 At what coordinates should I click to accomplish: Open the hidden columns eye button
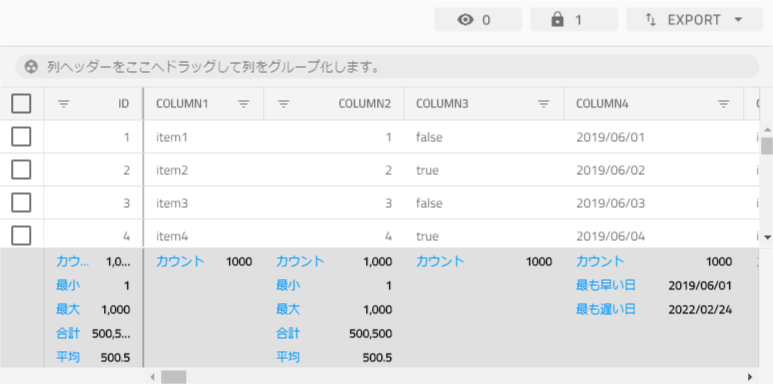tap(478, 20)
